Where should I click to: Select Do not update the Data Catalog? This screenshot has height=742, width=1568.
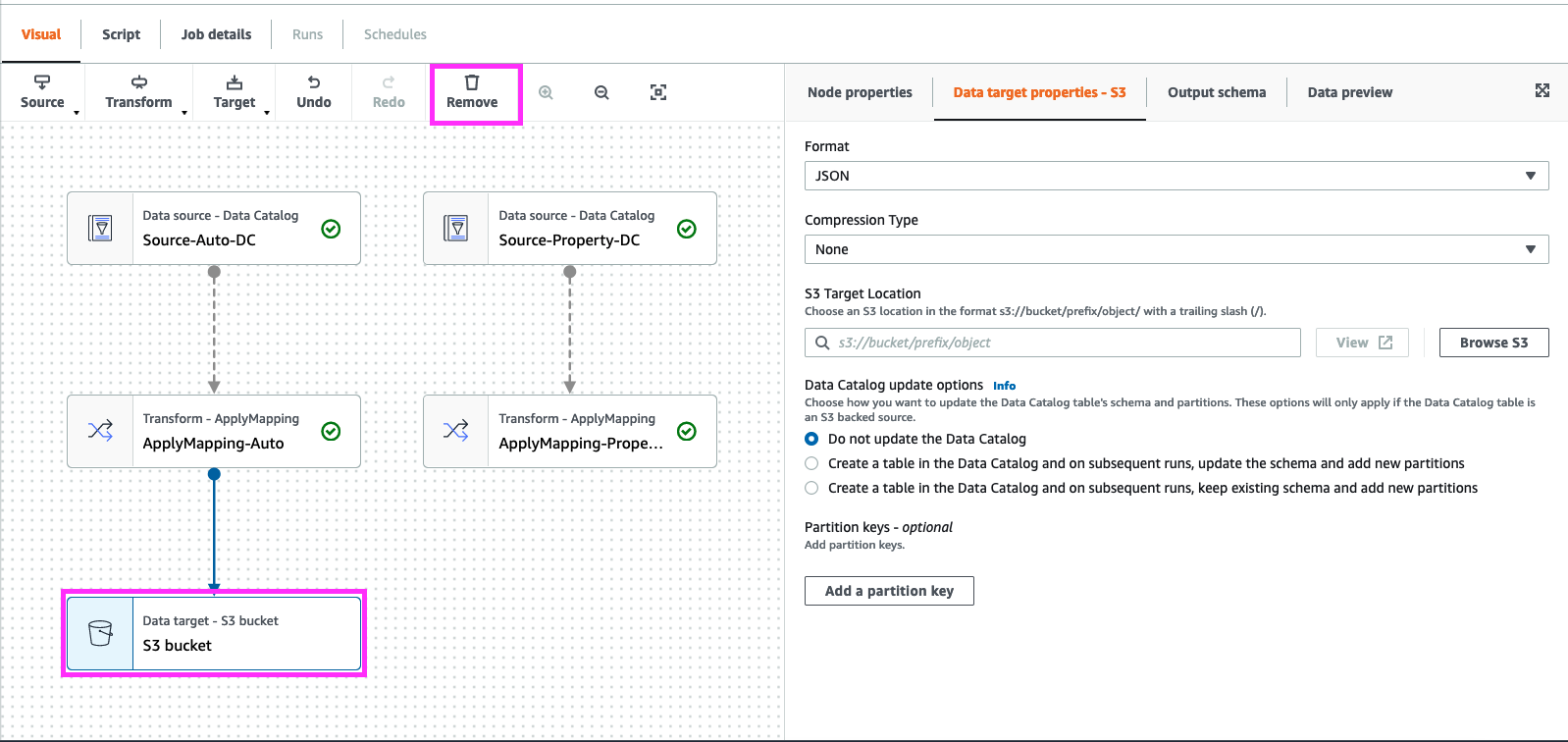coord(811,439)
